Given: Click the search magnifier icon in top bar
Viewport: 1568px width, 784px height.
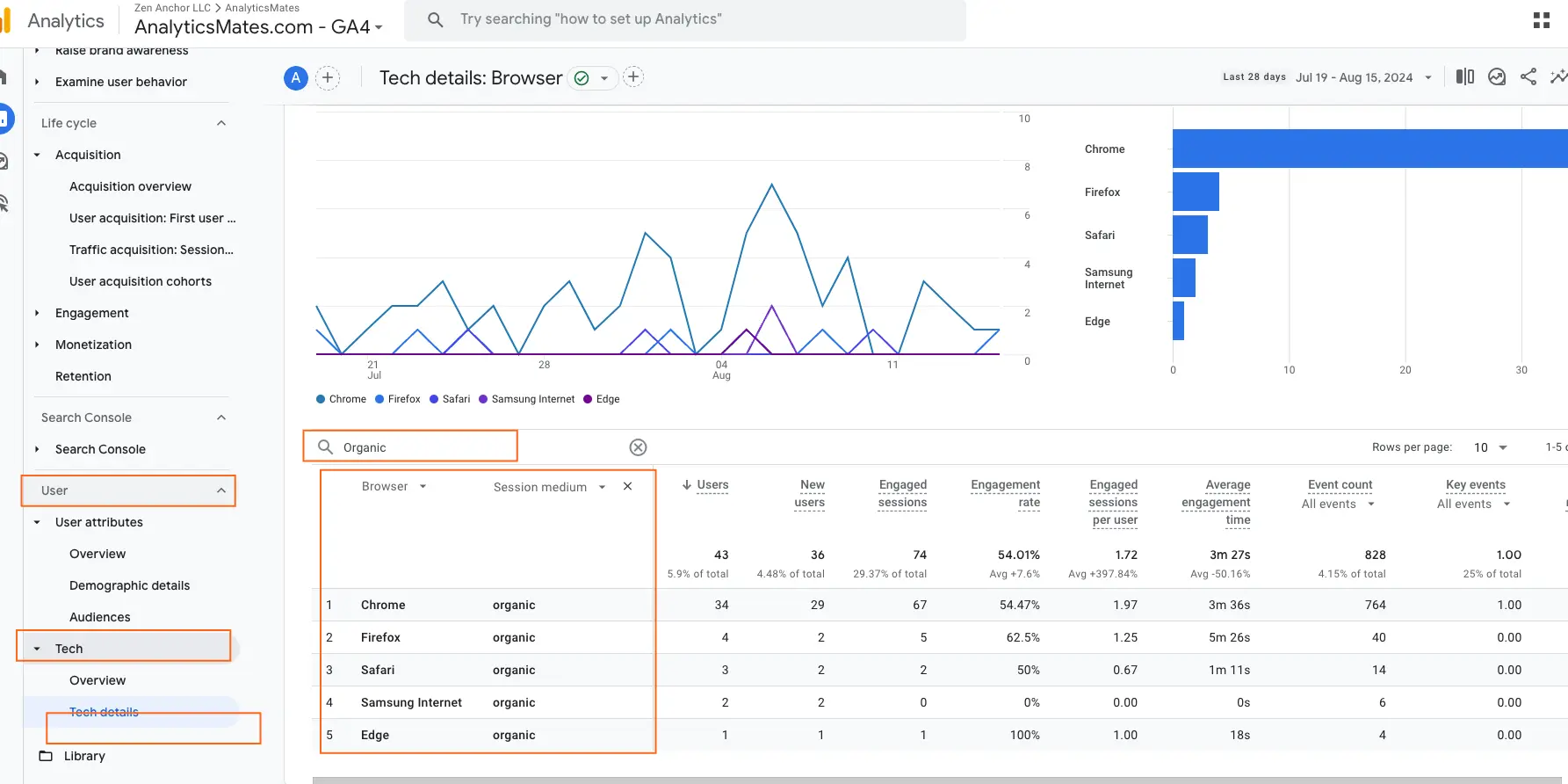Looking at the screenshot, I should point(435,19).
